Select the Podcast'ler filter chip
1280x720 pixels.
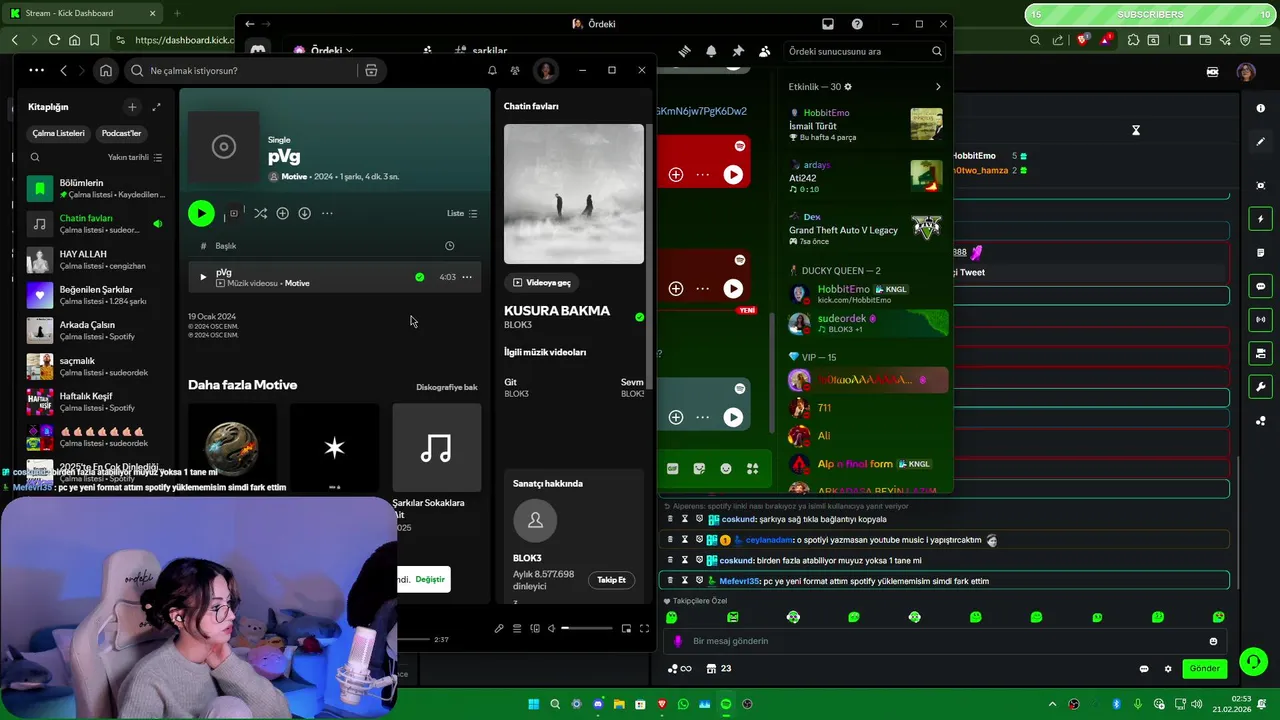(121, 133)
